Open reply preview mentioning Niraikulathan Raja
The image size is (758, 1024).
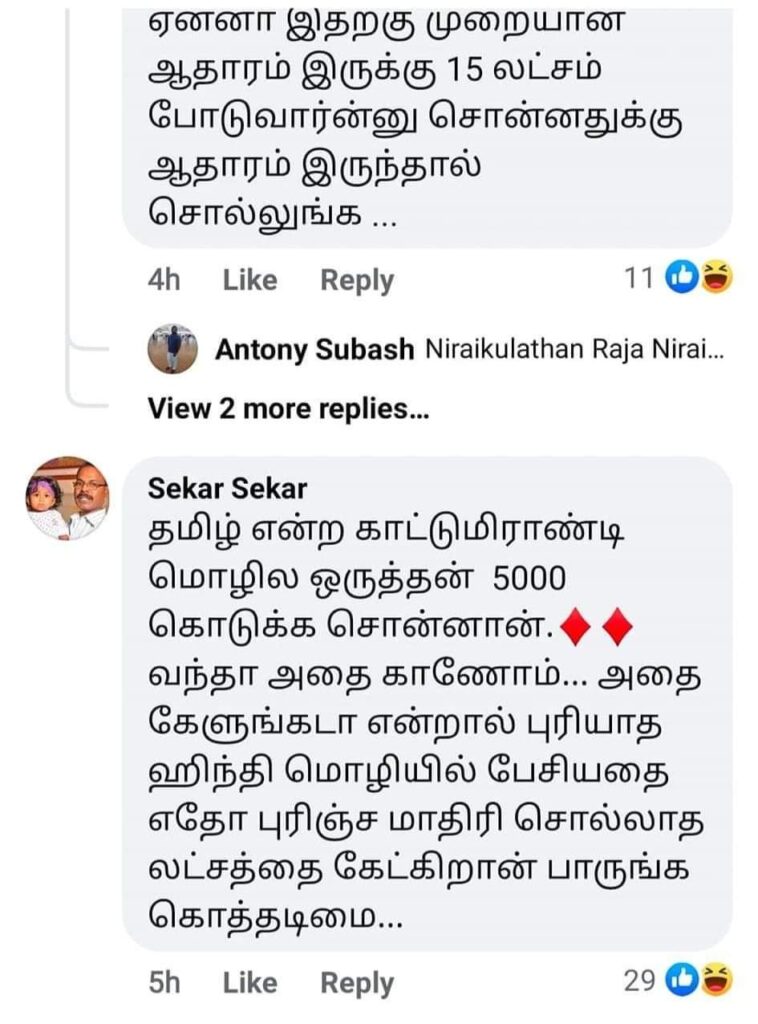(573, 350)
